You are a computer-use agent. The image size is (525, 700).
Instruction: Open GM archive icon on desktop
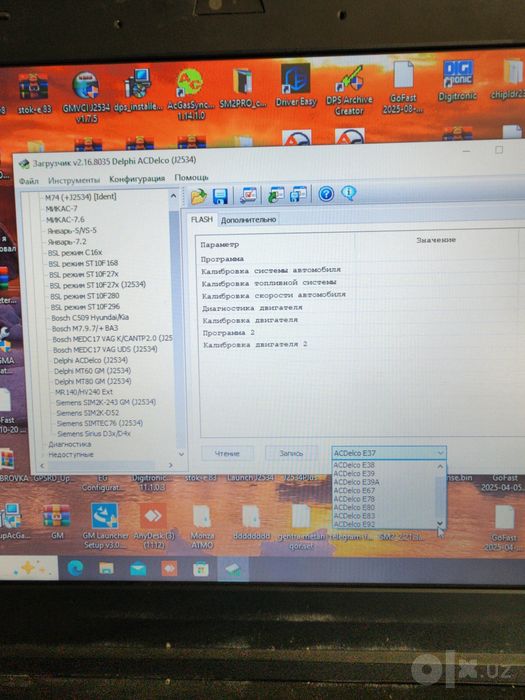pos(57,521)
